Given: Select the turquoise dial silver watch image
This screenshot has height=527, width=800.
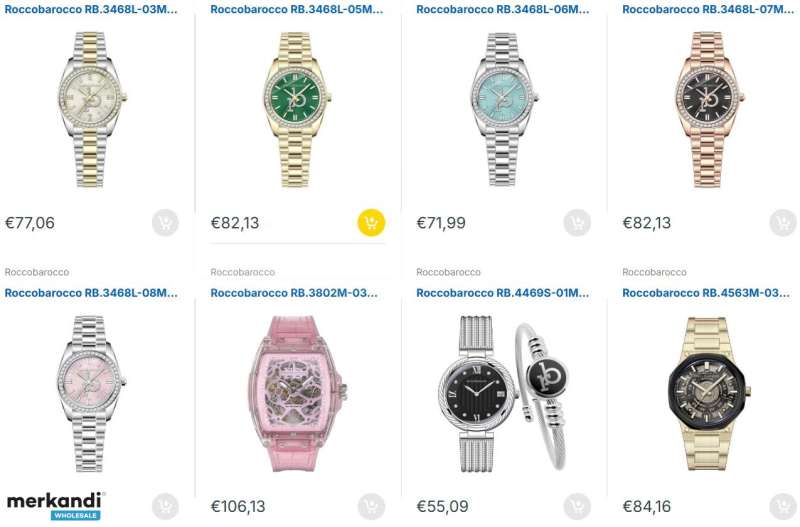Looking at the screenshot, I should point(504,109).
